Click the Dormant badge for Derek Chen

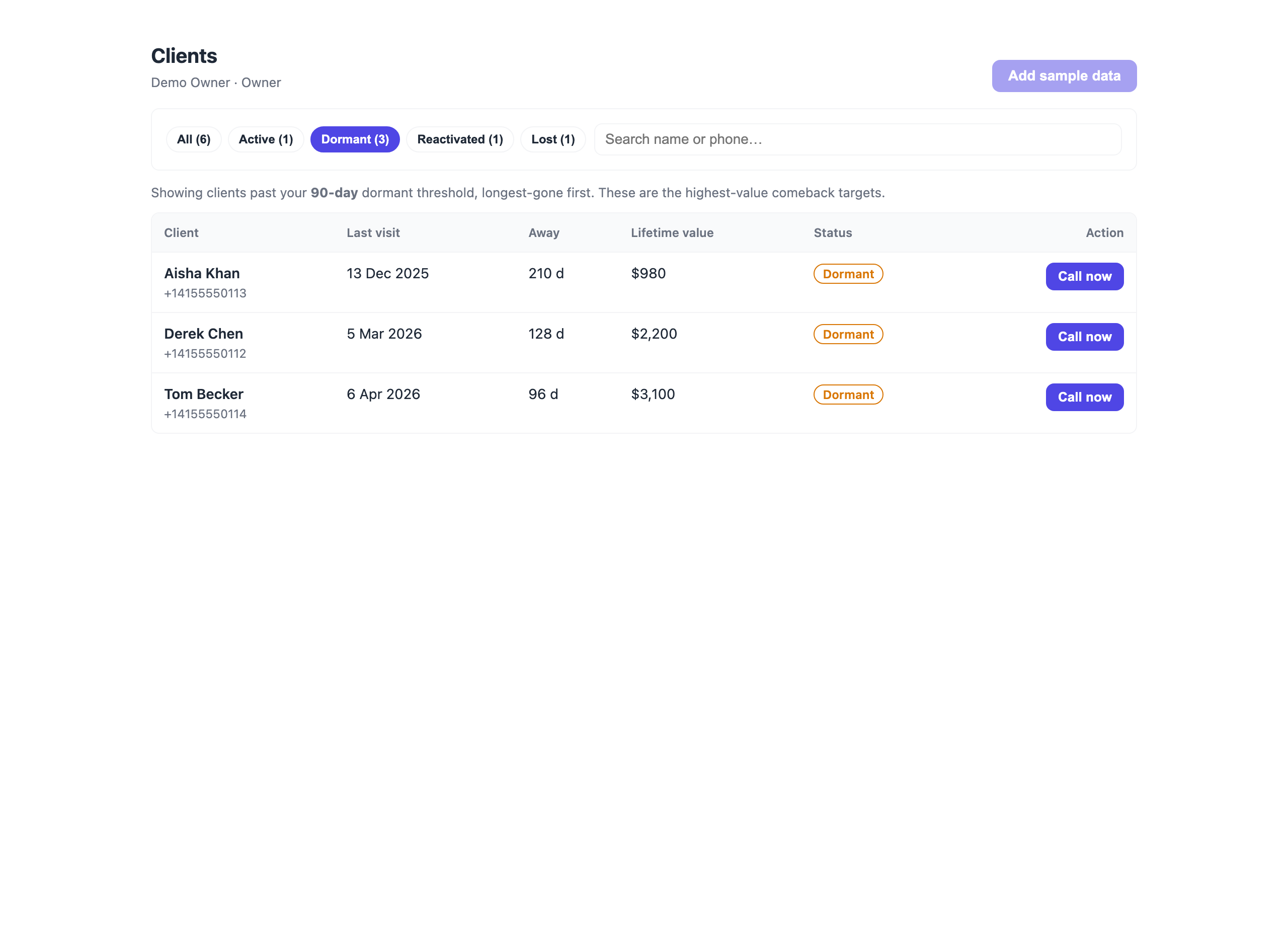[848, 334]
